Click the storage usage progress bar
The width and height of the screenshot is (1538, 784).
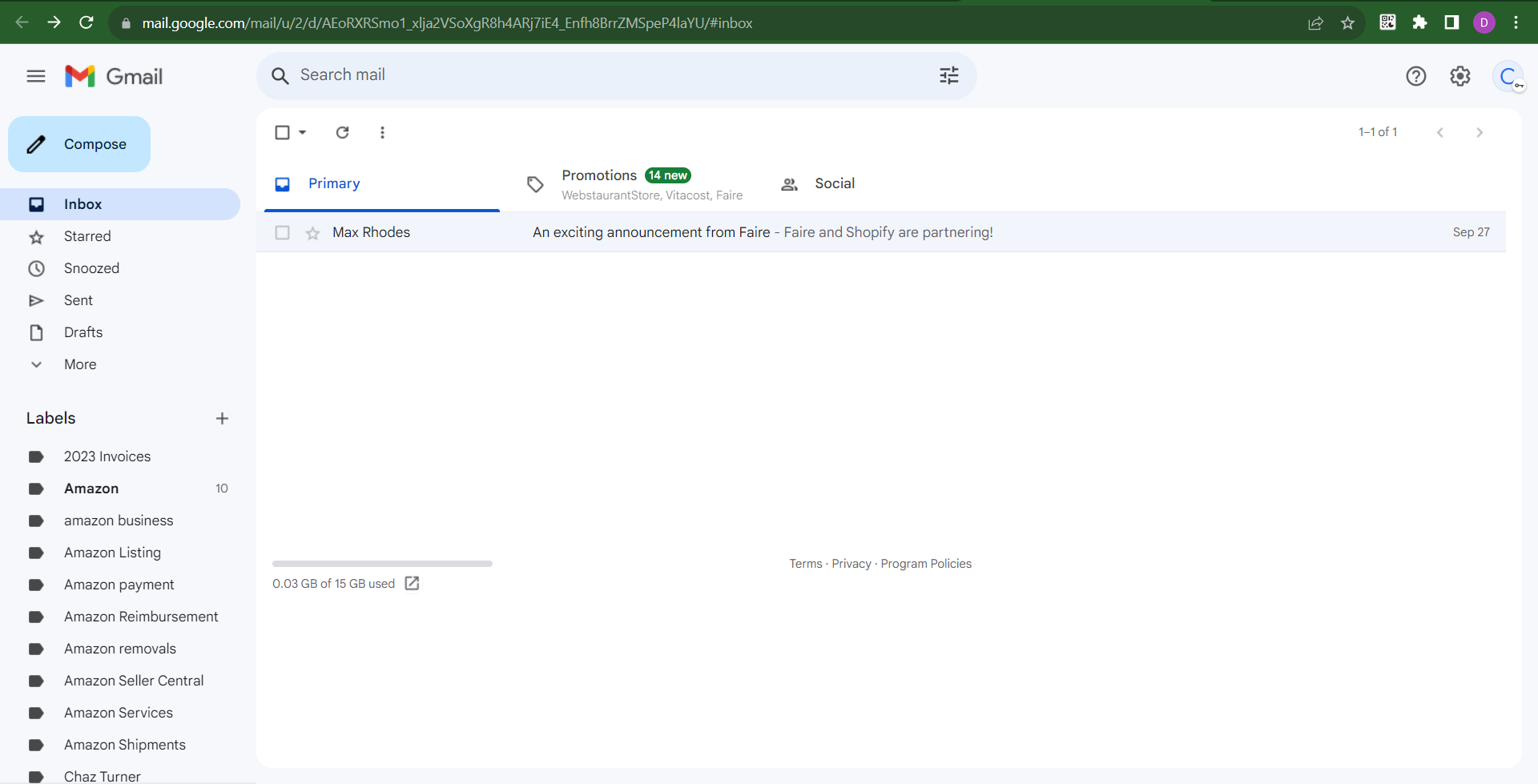pos(382,564)
